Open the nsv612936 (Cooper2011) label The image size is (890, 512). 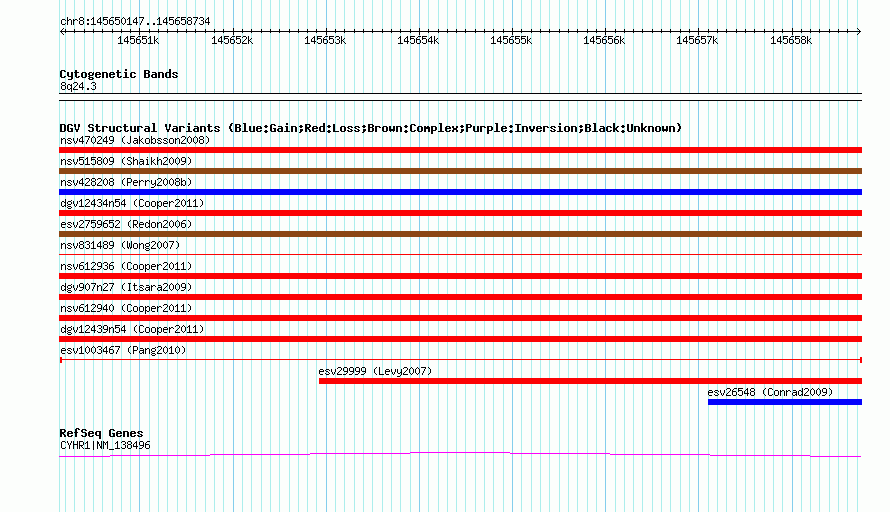pos(126,266)
